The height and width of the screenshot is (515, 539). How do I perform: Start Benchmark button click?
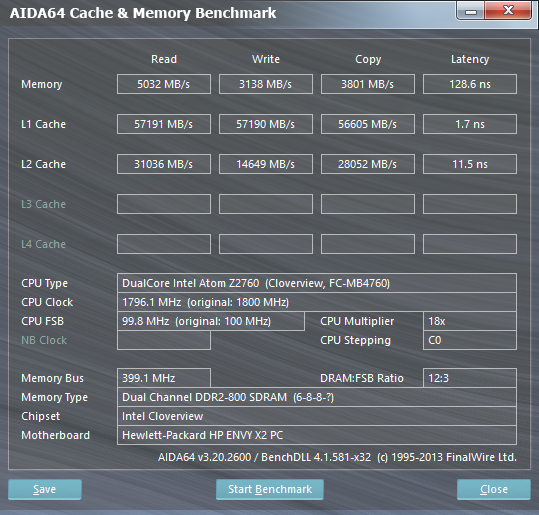click(x=270, y=489)
